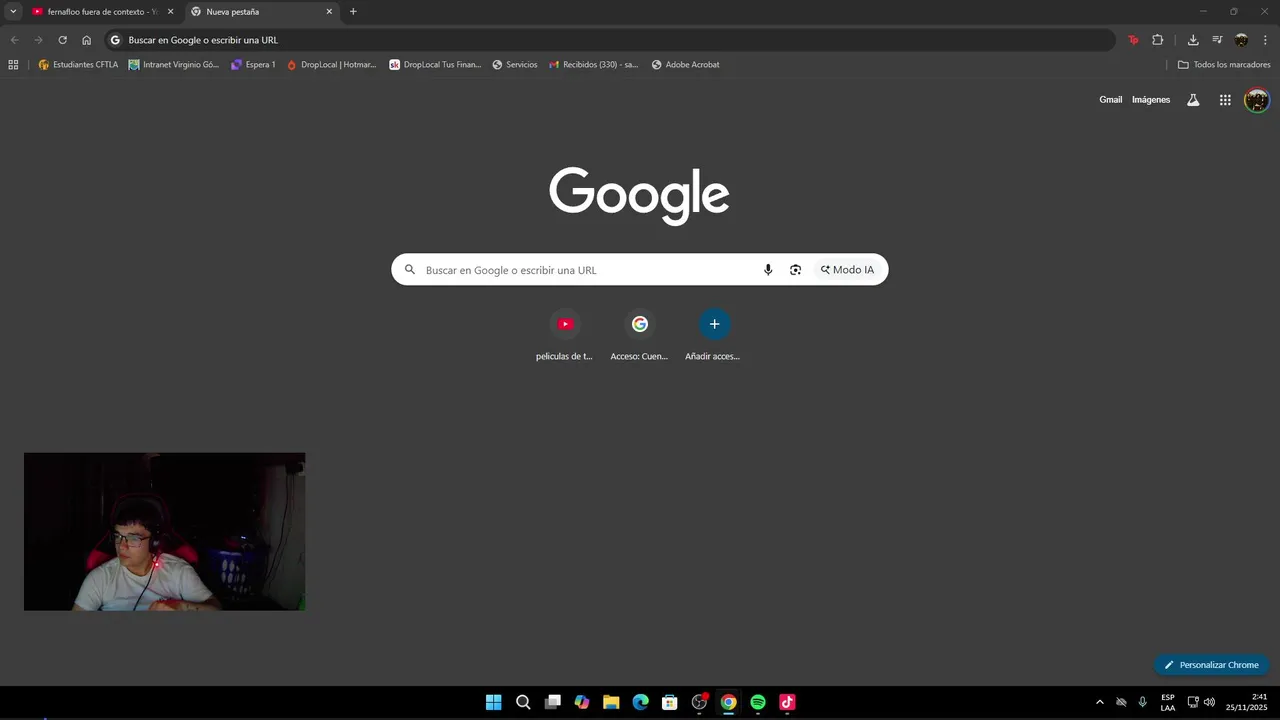This screenshot has height=720, width=1280.
Task: Open the Extensions puzzle menu
Action: (1157, 40)
